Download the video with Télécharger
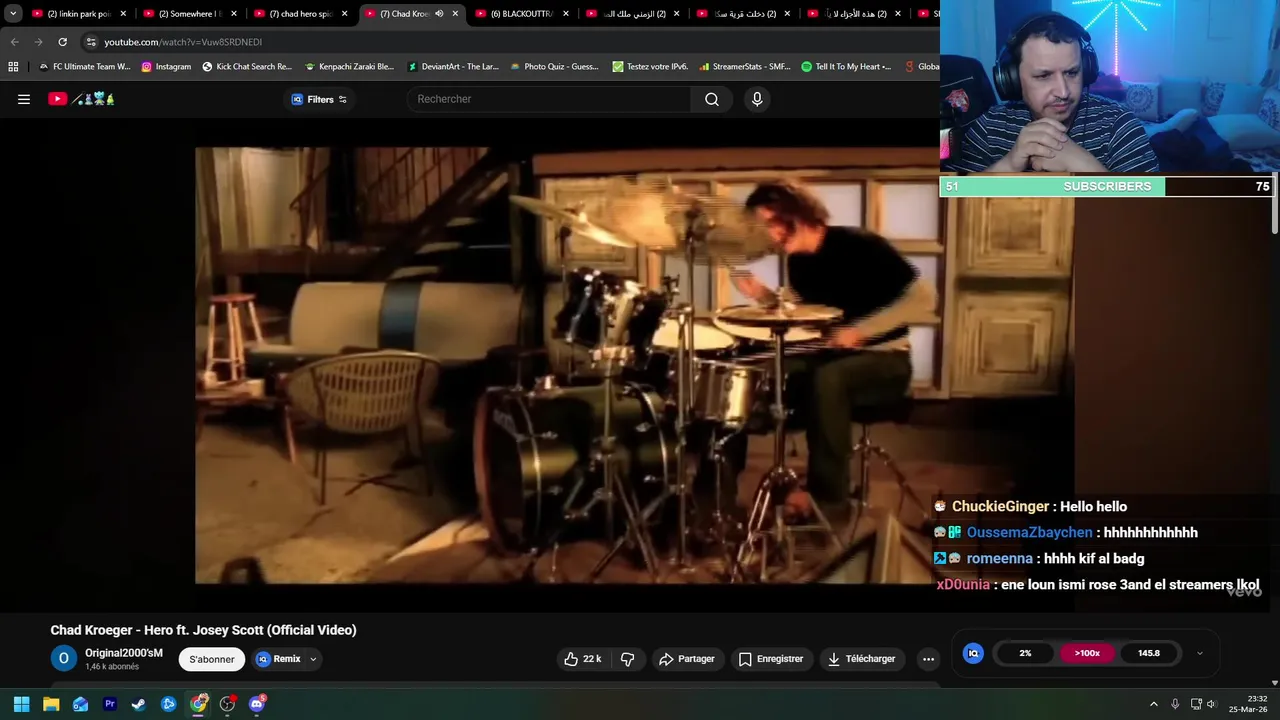 [861, 659]
